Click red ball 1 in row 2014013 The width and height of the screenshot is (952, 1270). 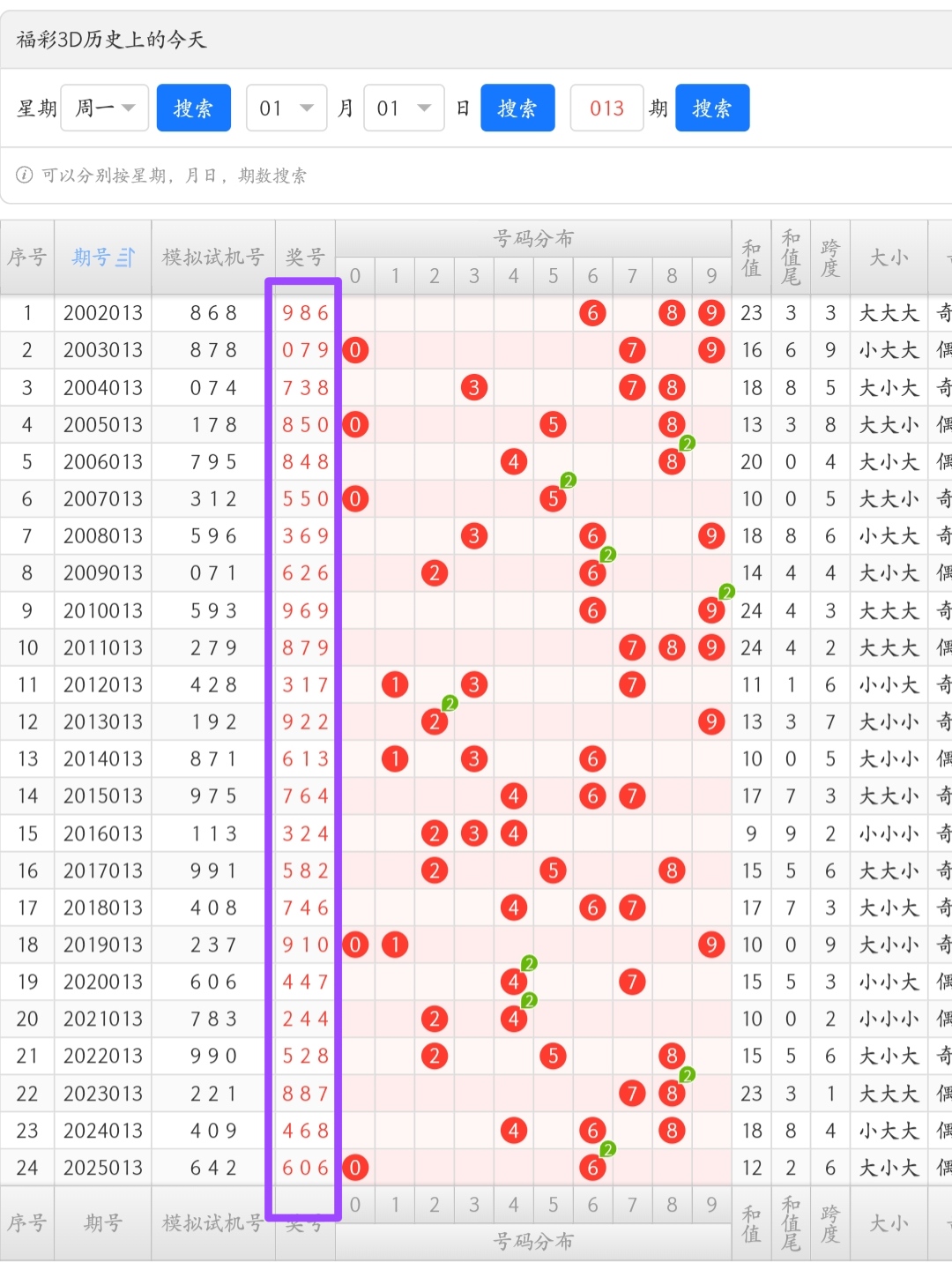[395, 759]
